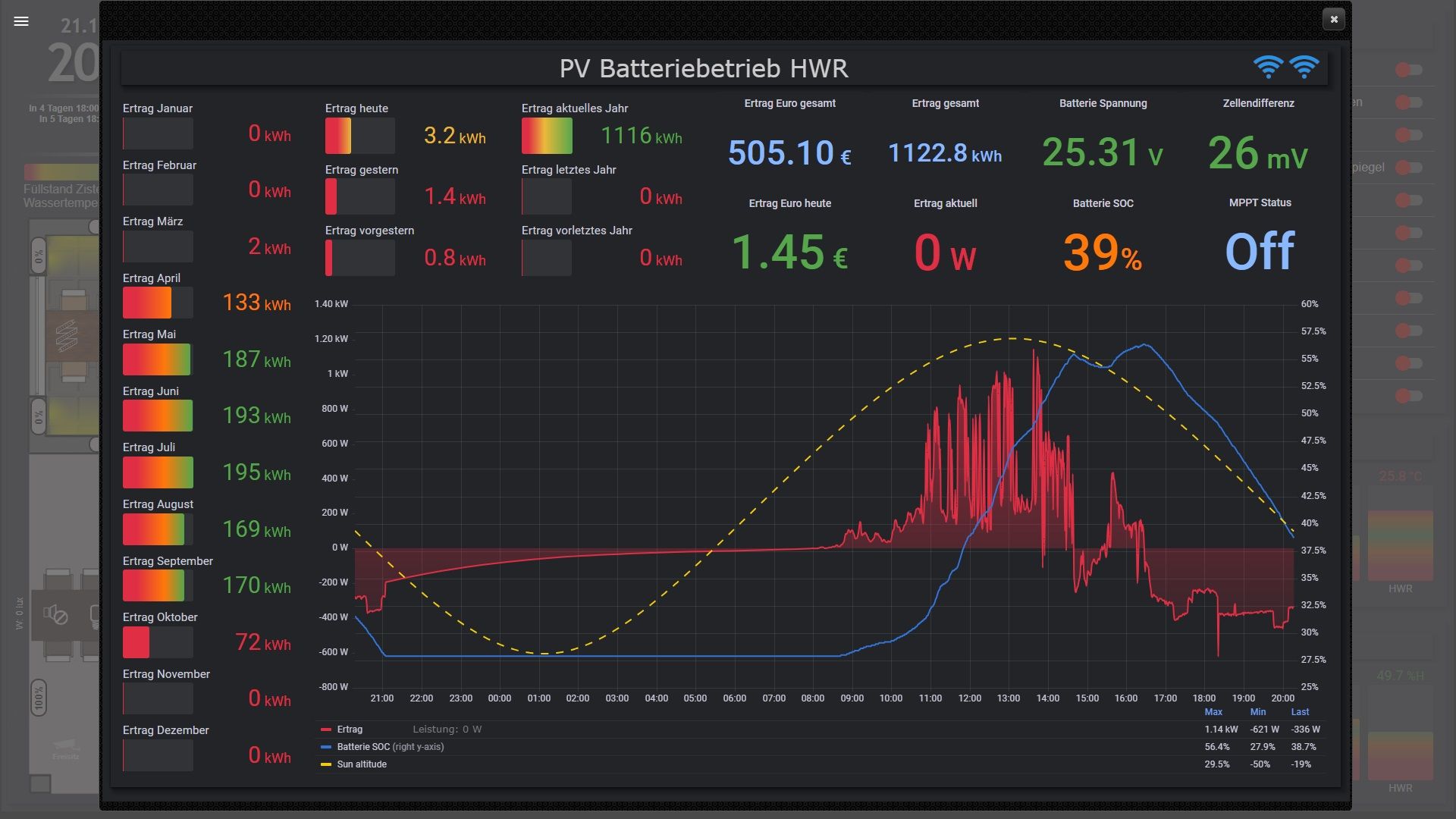Click the Ertrag Mai bar gauge

tap(158, 359)
